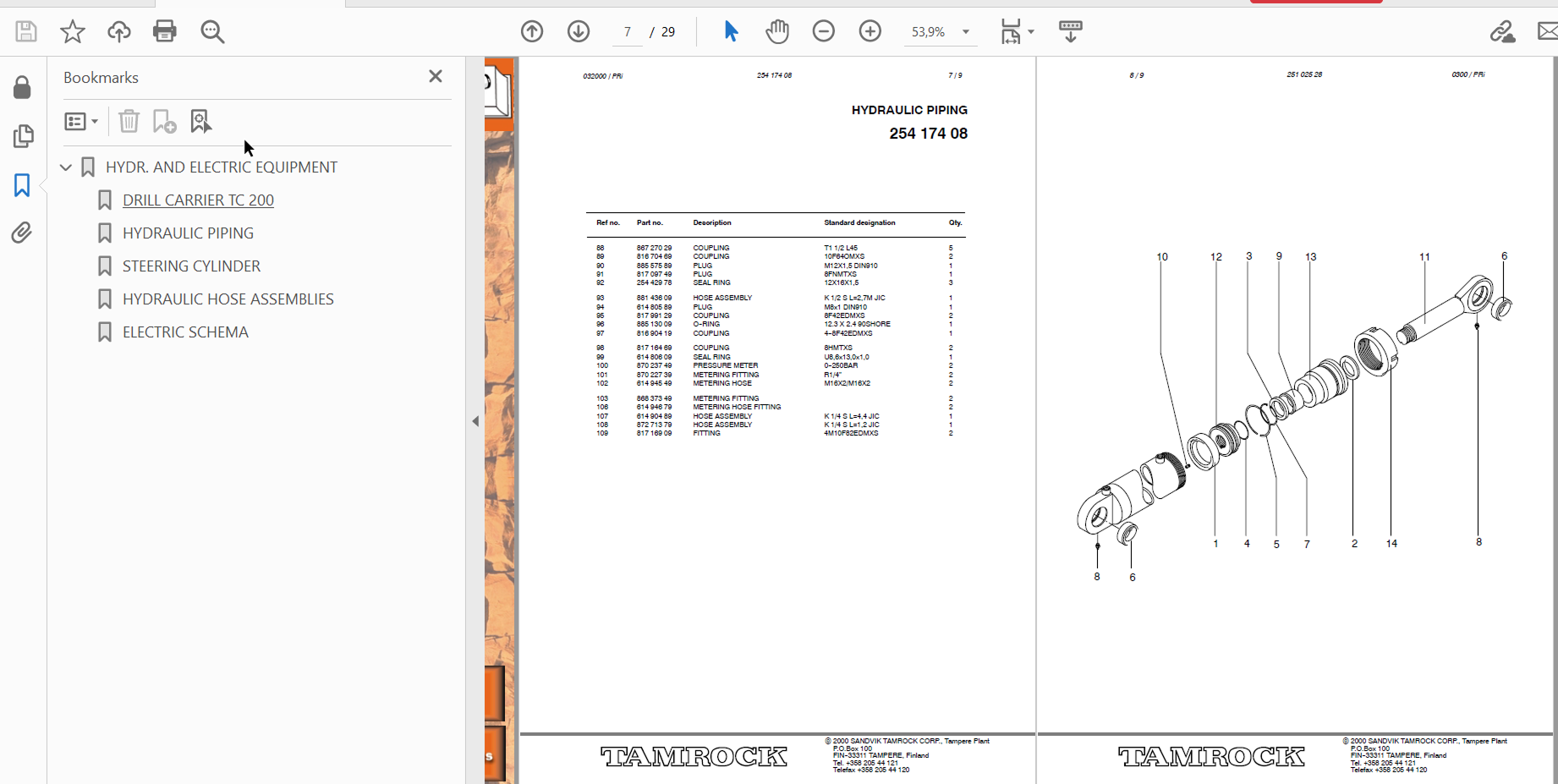Delete the selected bookmark
This screenshot has height=784, width=1558.
(x=129, y=122)
